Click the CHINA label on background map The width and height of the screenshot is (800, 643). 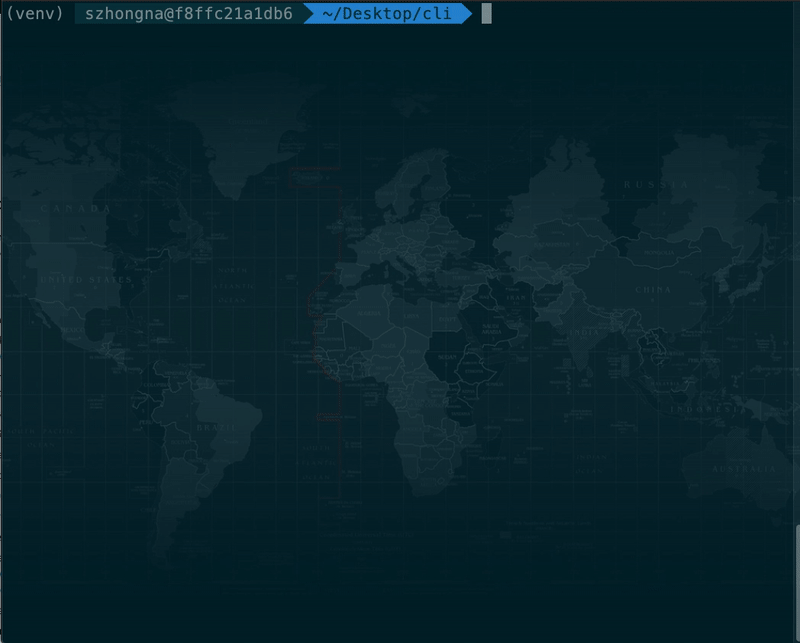(653, 289)
